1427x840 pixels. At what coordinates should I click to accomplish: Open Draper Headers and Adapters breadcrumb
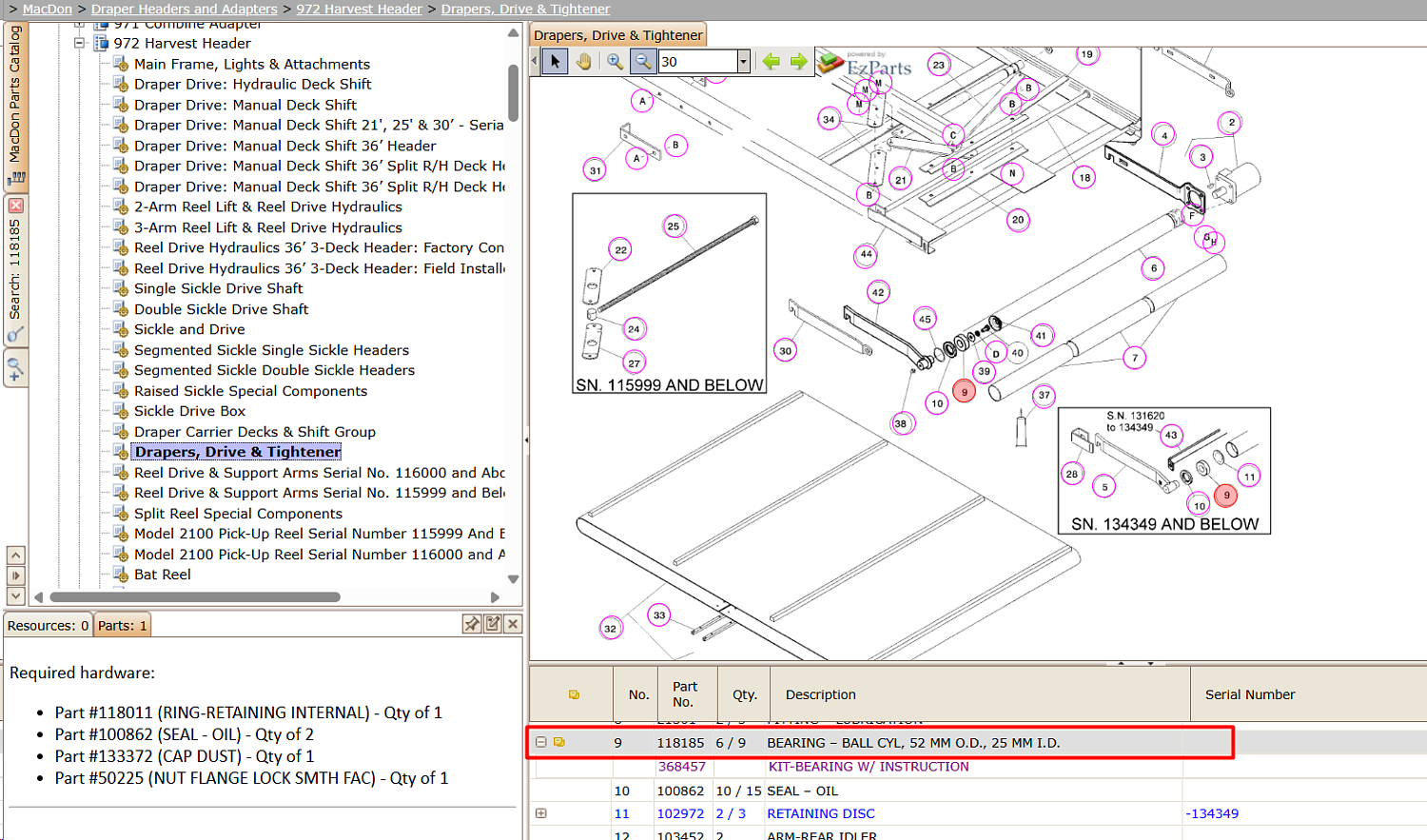(x=185, y=9)
